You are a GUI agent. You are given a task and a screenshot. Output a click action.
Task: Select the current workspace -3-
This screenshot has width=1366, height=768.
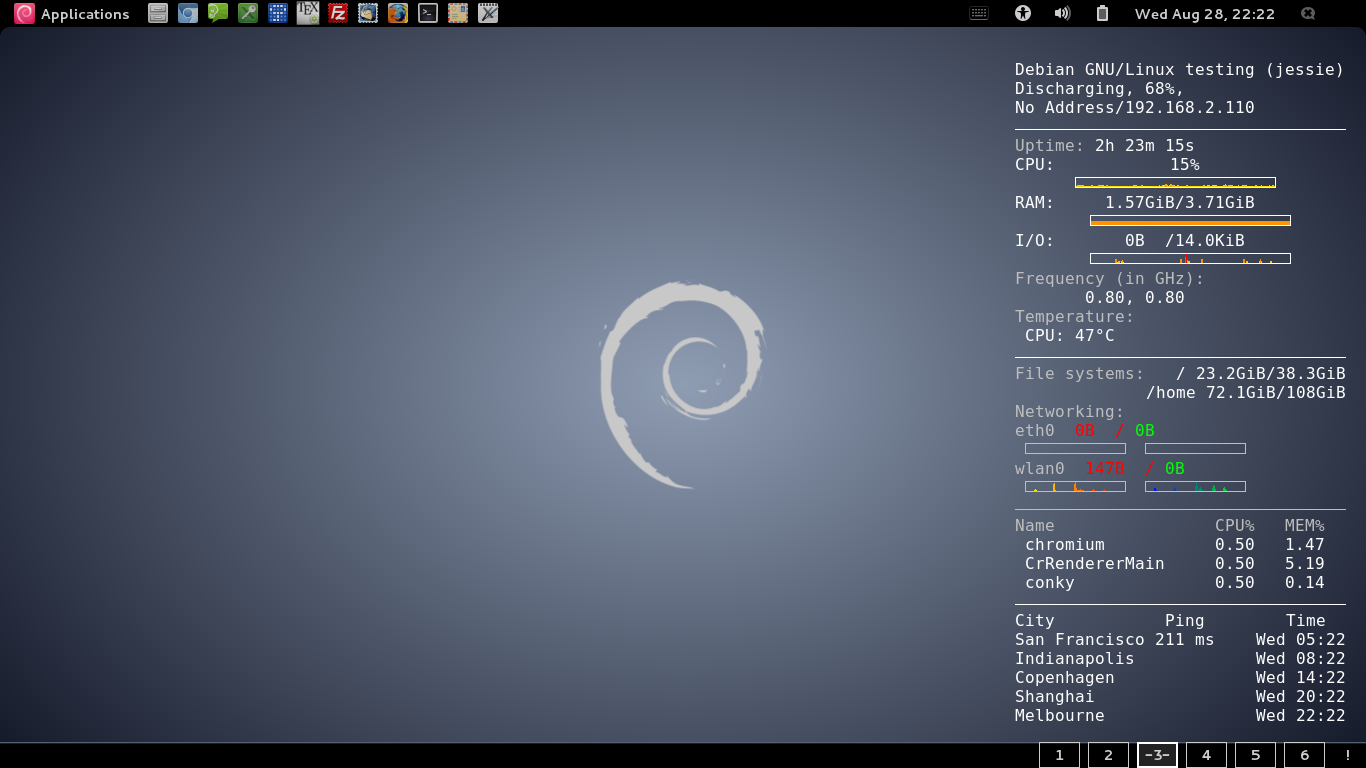[1157, 755]
